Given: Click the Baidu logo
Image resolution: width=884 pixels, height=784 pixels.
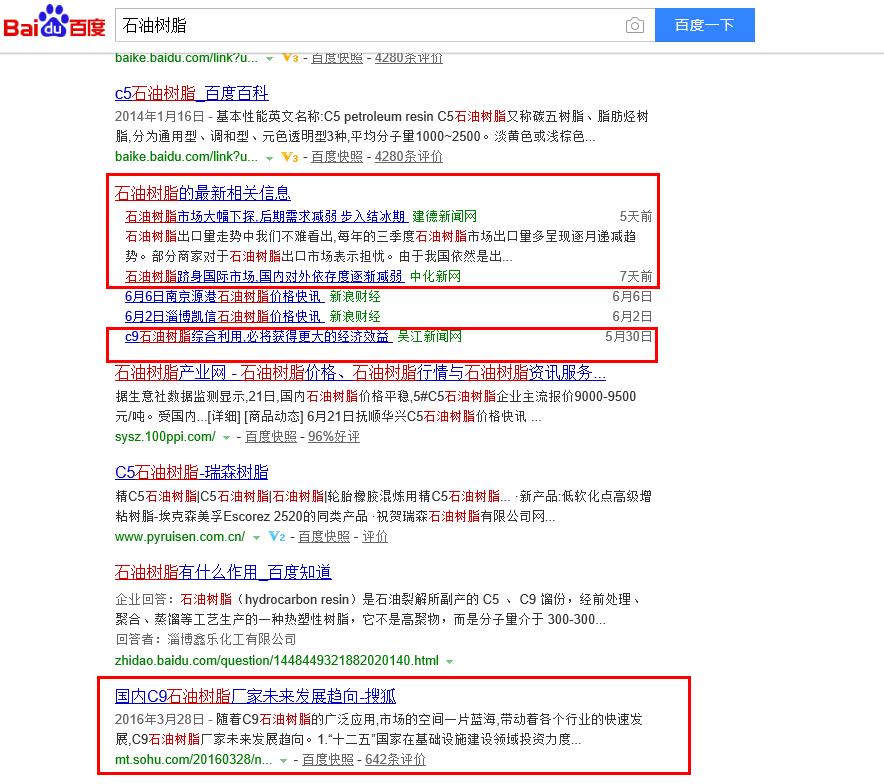Looking at the screenshot, I should [x=55, y=23].
